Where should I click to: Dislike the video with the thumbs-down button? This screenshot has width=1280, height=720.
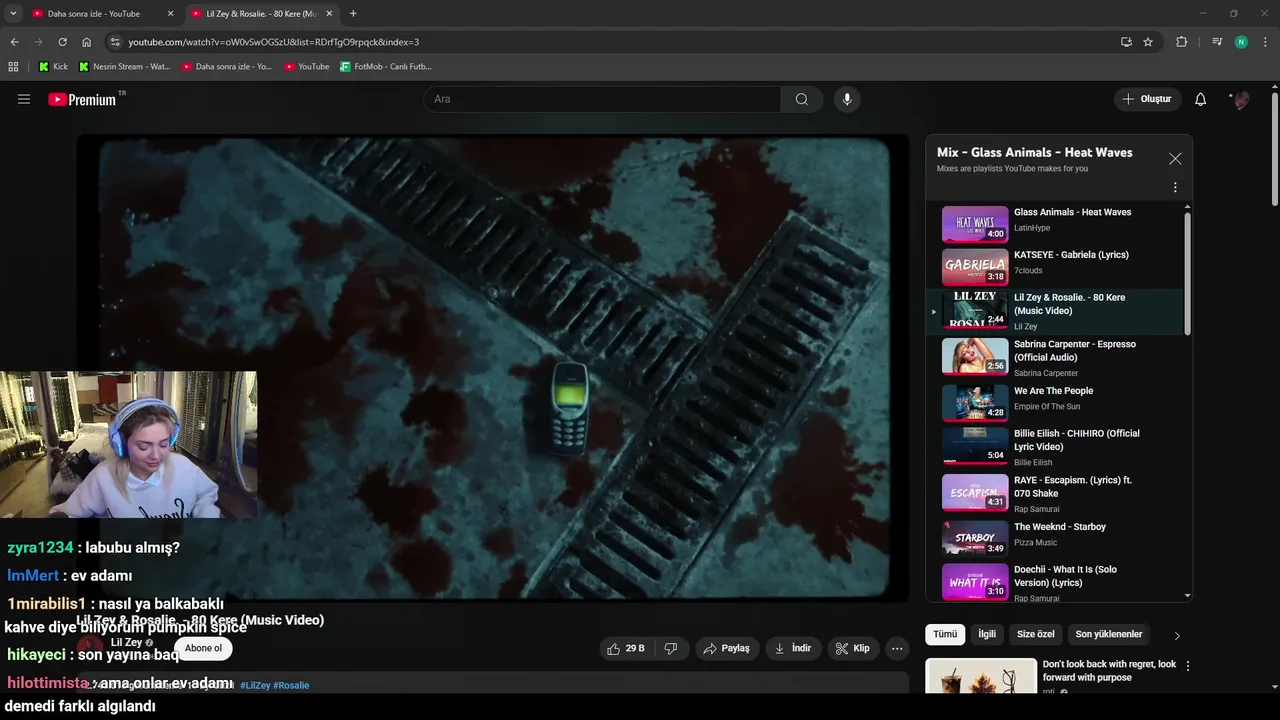tap(671, 648)
